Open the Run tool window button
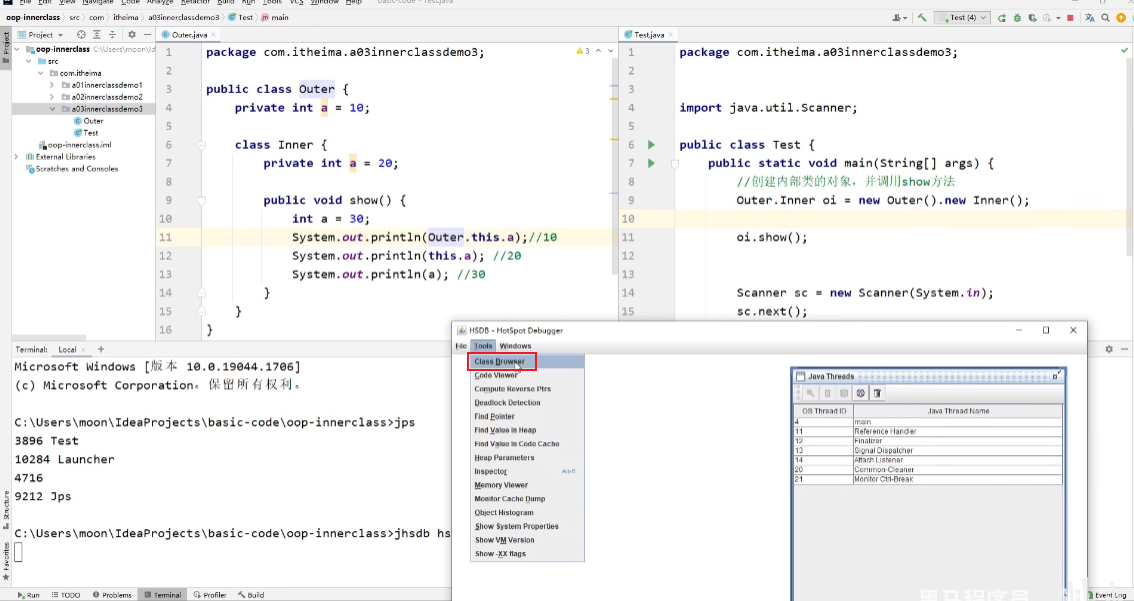Viewport: 1134px width, 601px height. pyautogui.click(x=29, y=595)
